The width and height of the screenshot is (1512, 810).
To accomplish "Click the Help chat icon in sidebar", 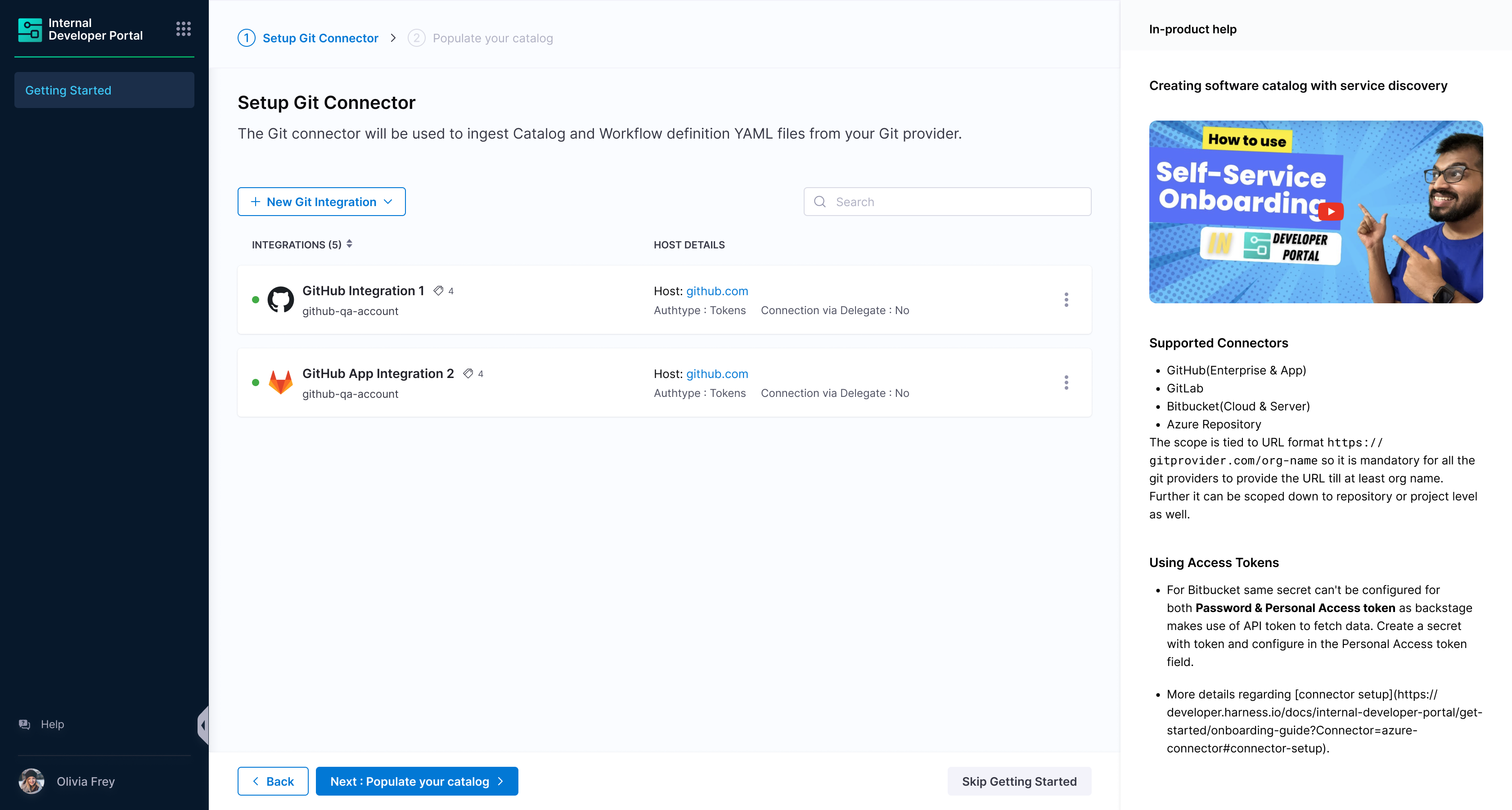I will coord(25,724).
